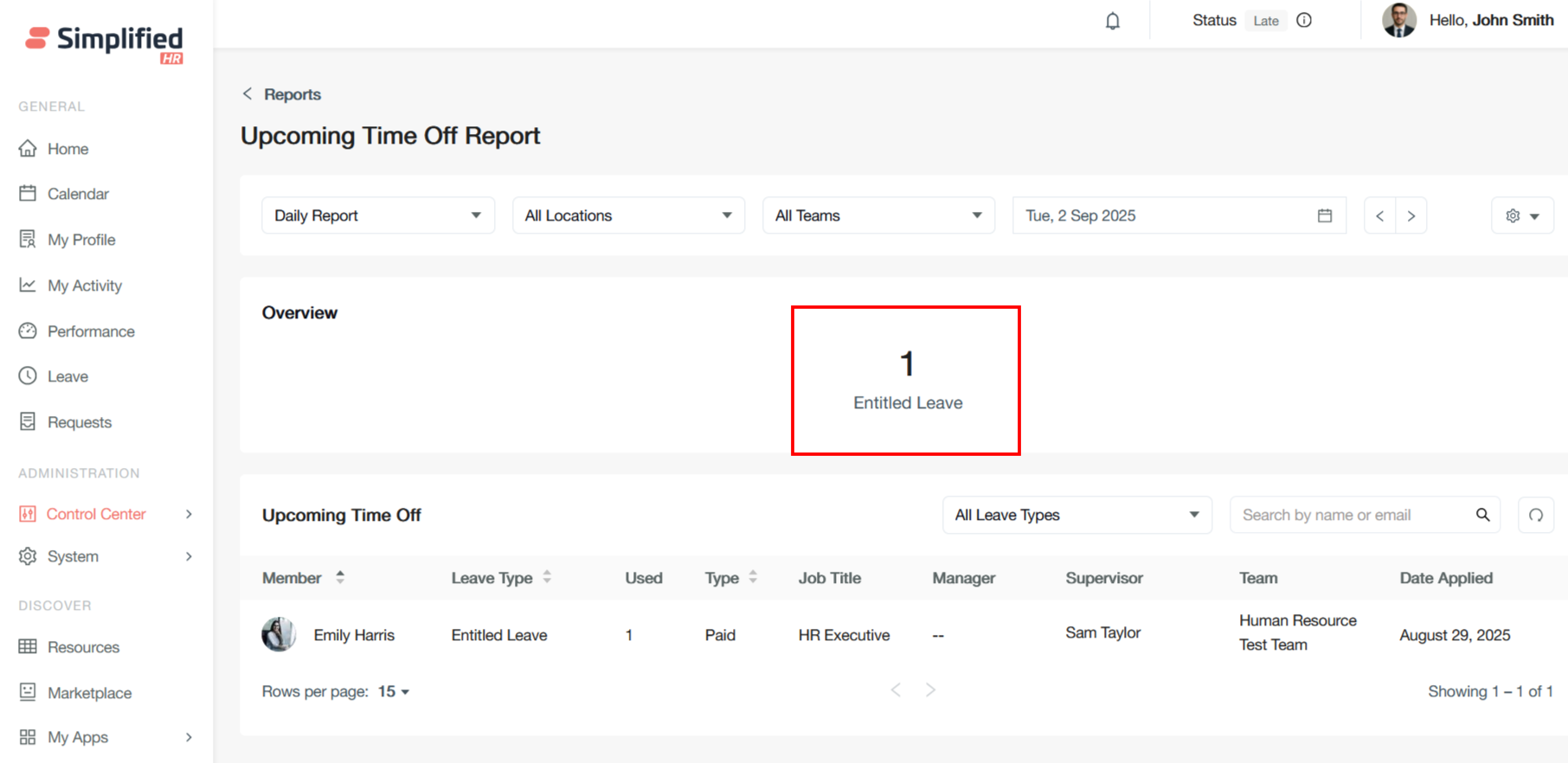Screen dimensions: 1568x763
Task: Expand the All Locations dropdown
Action: tap(628, 215)
